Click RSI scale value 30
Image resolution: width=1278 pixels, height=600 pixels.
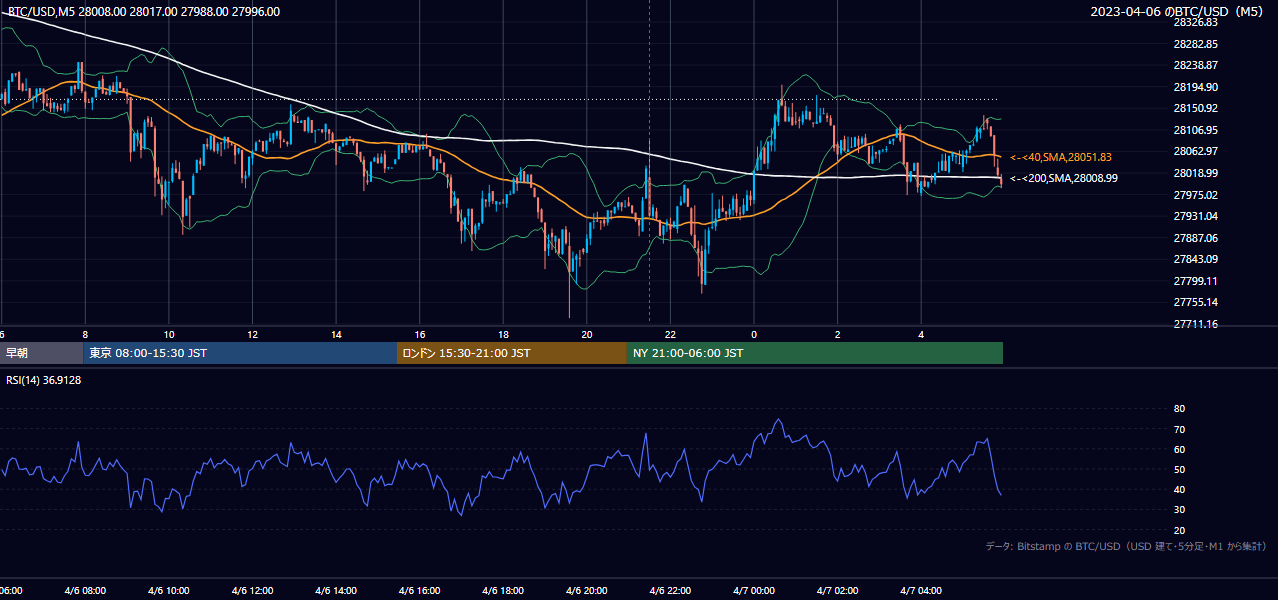point(1179,509)
